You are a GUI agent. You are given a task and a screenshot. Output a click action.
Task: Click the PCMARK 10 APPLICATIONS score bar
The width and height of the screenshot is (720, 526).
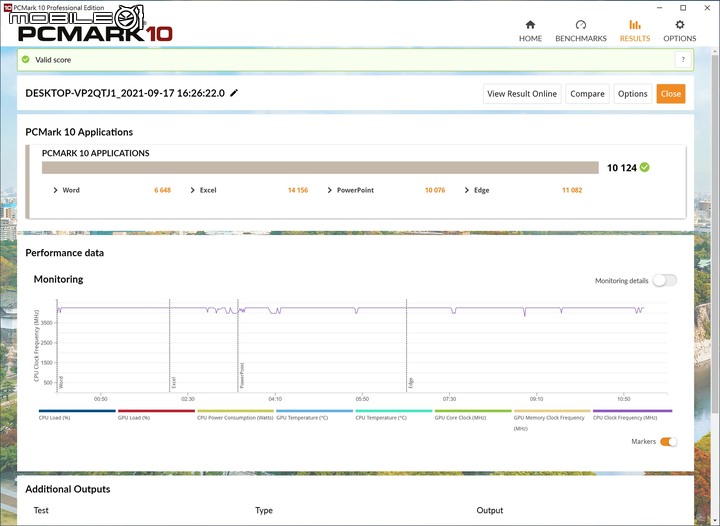320,168
